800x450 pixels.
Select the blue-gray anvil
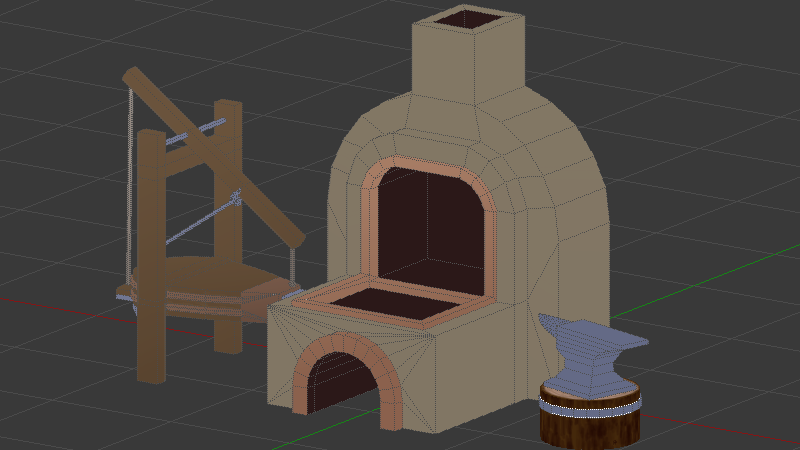[x=588, y=357]
